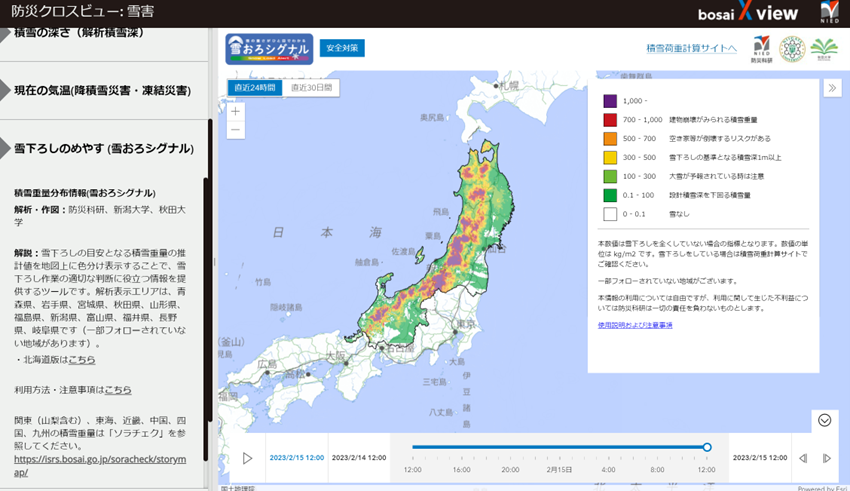
Task: Zoom out the map with minus button
Action: coord(236,130)
